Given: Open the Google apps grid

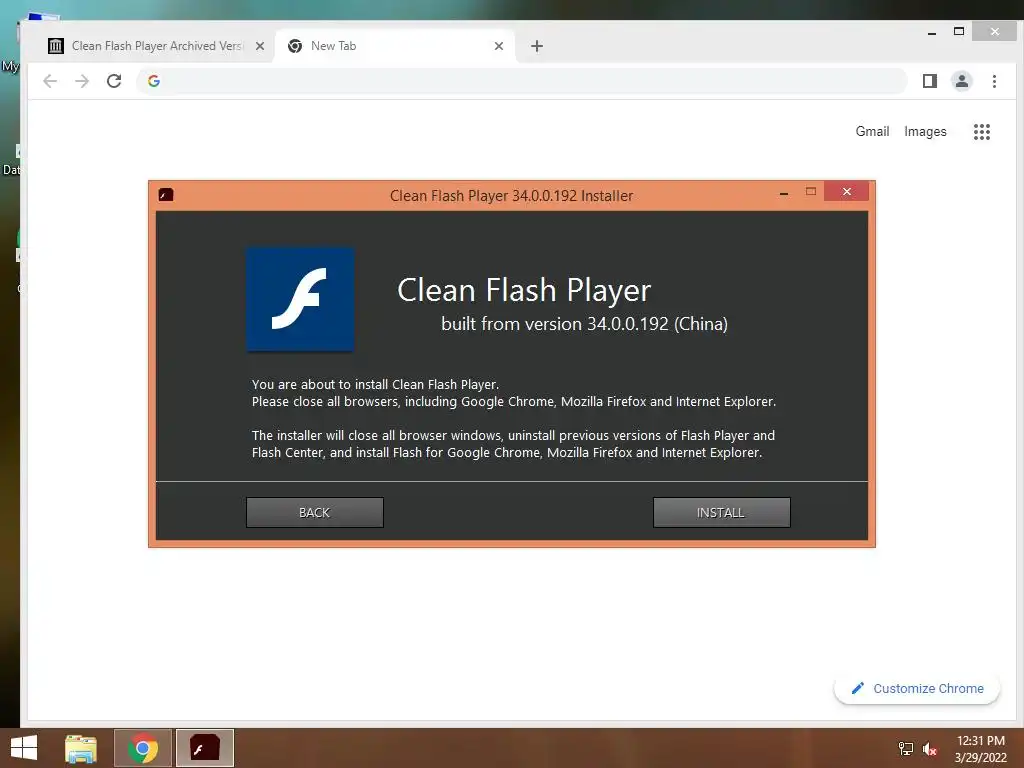Looking at the screenshot, I should pyautogui.click(x=982, y=132).
